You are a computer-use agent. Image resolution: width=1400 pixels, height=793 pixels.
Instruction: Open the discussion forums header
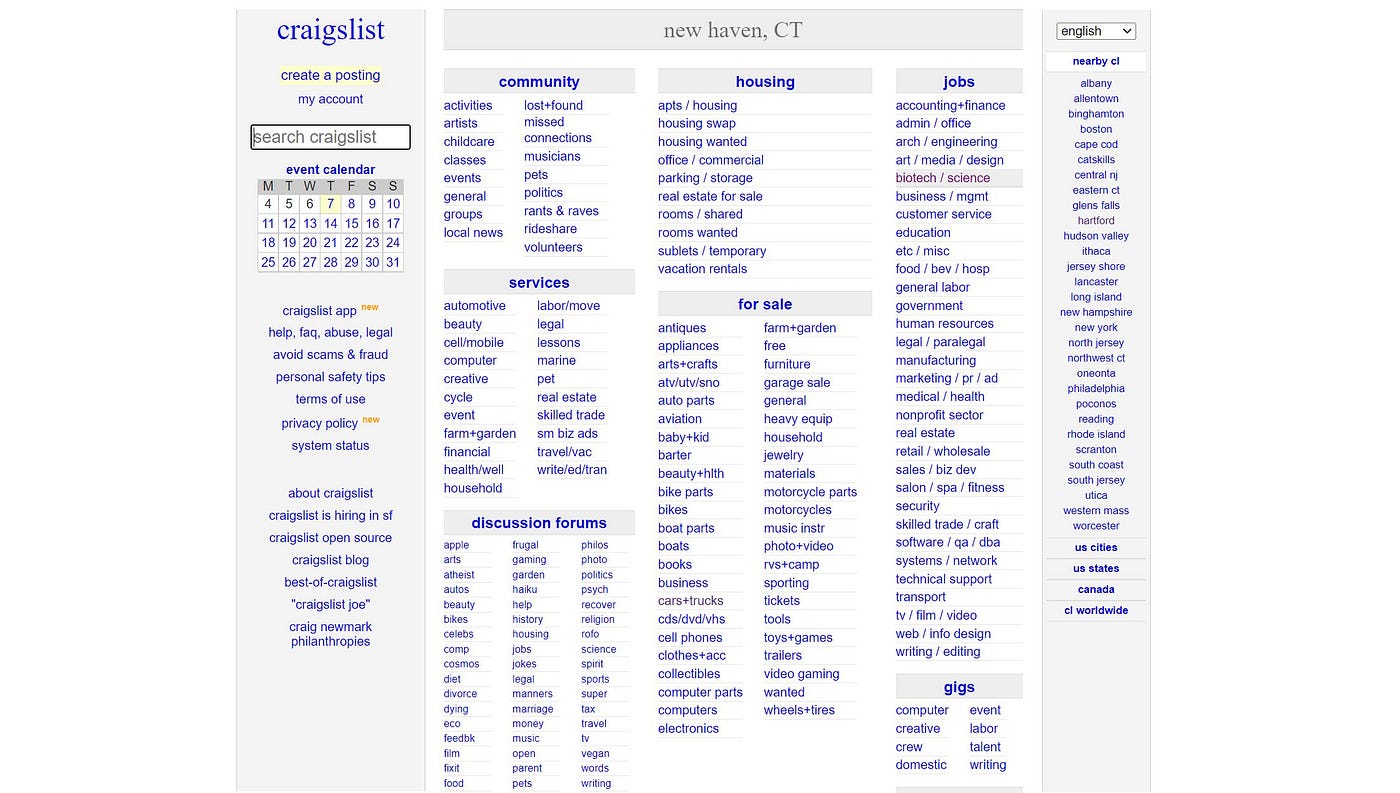pos(539,523)
